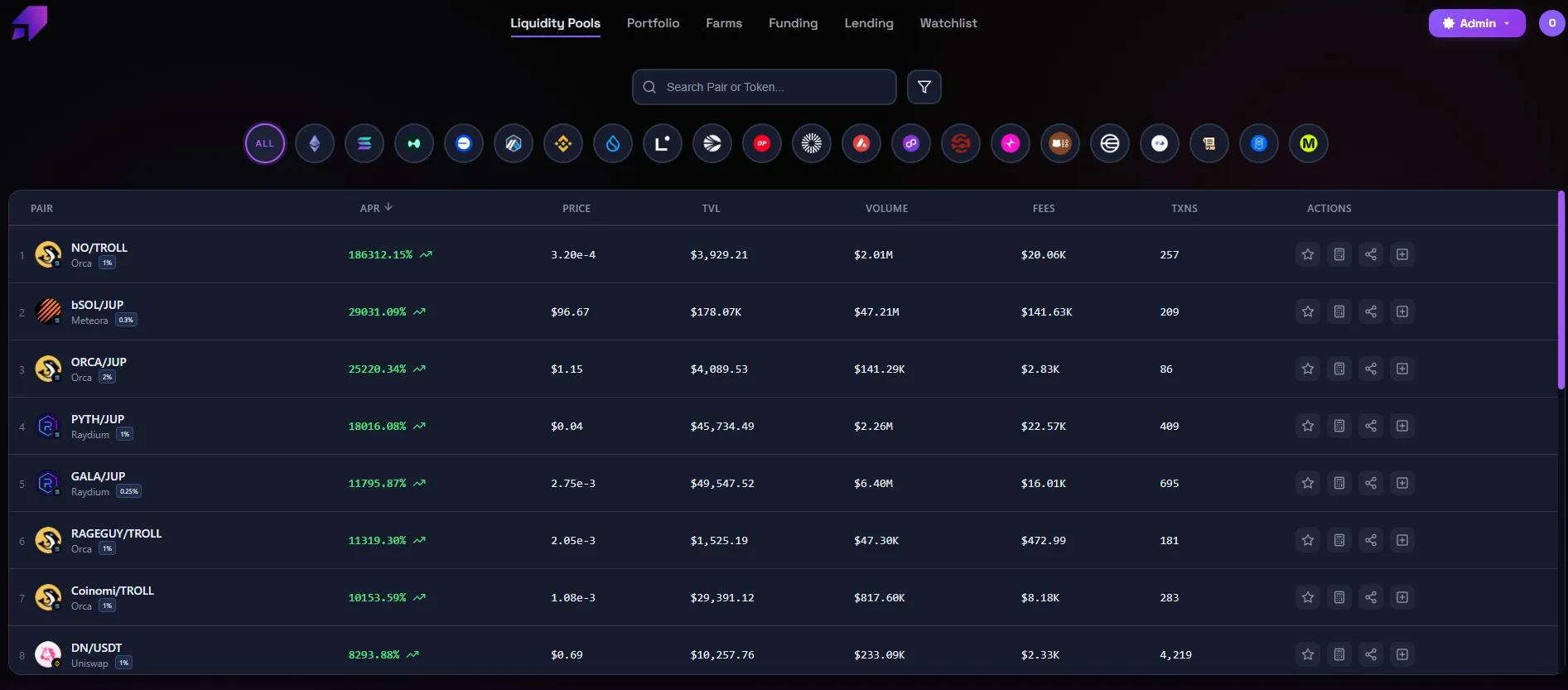The width and height of the screenshot is (1568, 690).
Task: Select the teal Hyperliquid chain filter icon
Action: (414, 143)
